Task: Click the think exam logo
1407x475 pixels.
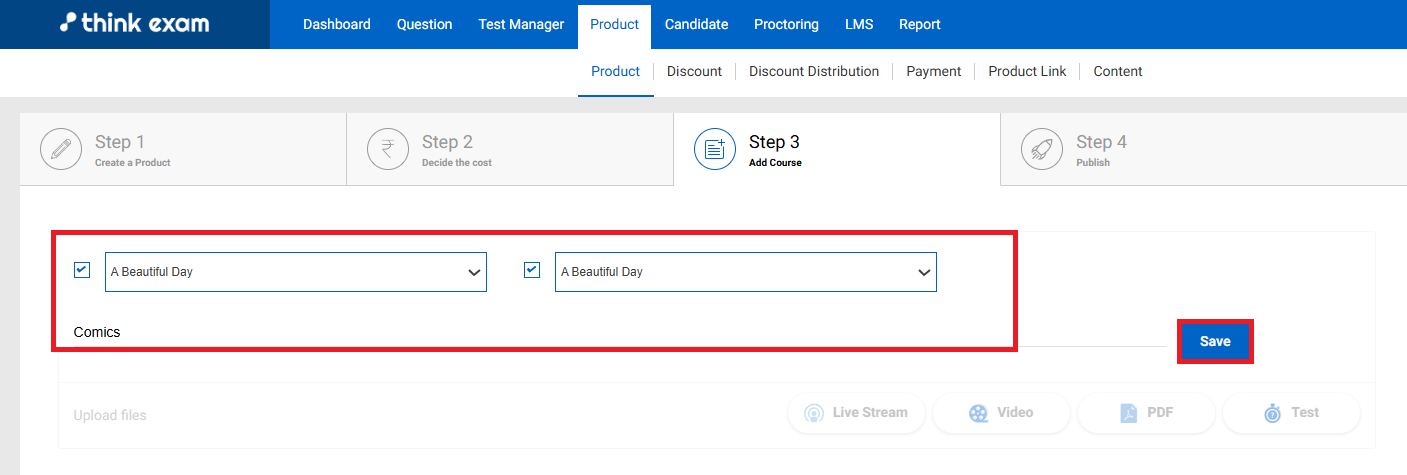Action: [134, 24]
